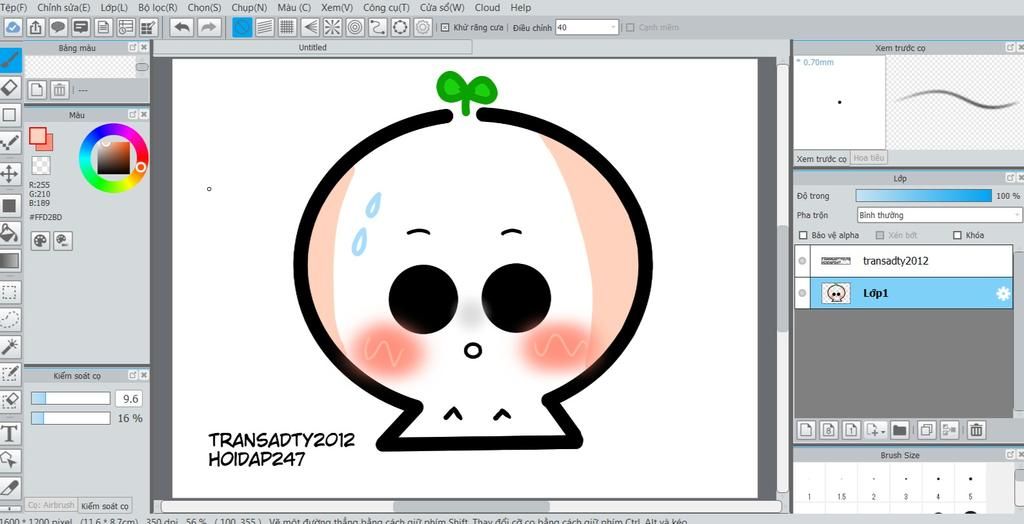Image resolution: width=1024 pixels, height=524 pixels.
Task: Open the Bộ lọc(R) menu
Action: [x=157, y=8]
